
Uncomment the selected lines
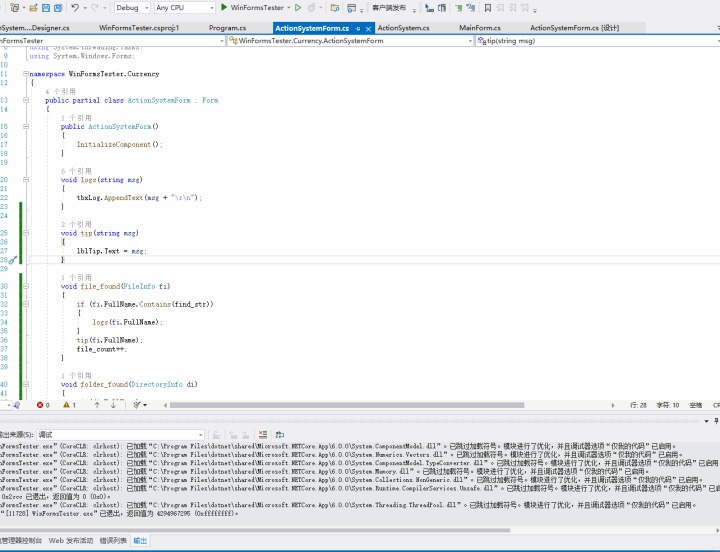470,7
